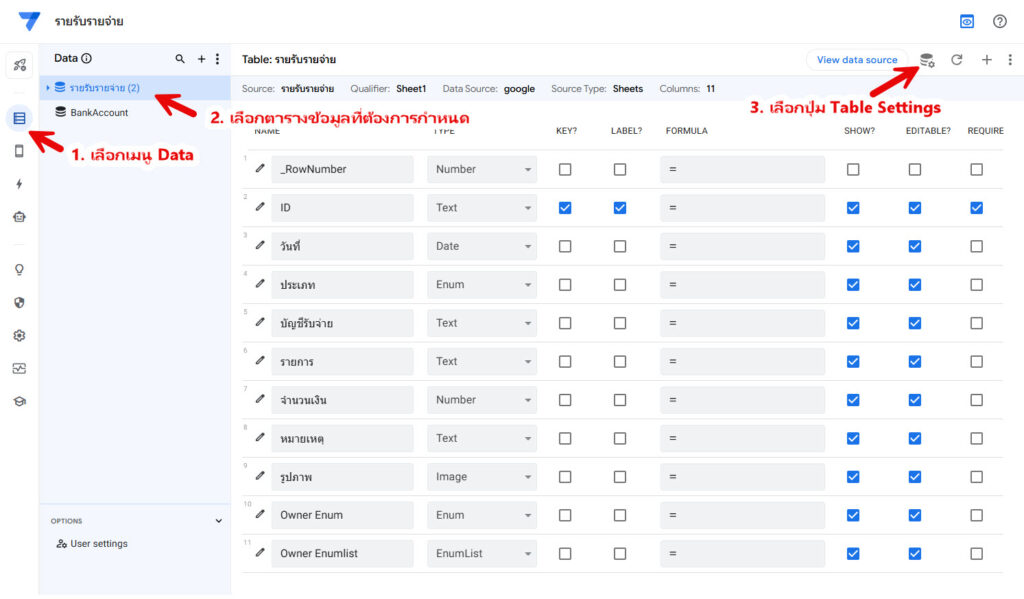Viewport: 1024px width, 599px height.
Task: Open the Actions lightning icon
Action: click(x=19, y=184)
